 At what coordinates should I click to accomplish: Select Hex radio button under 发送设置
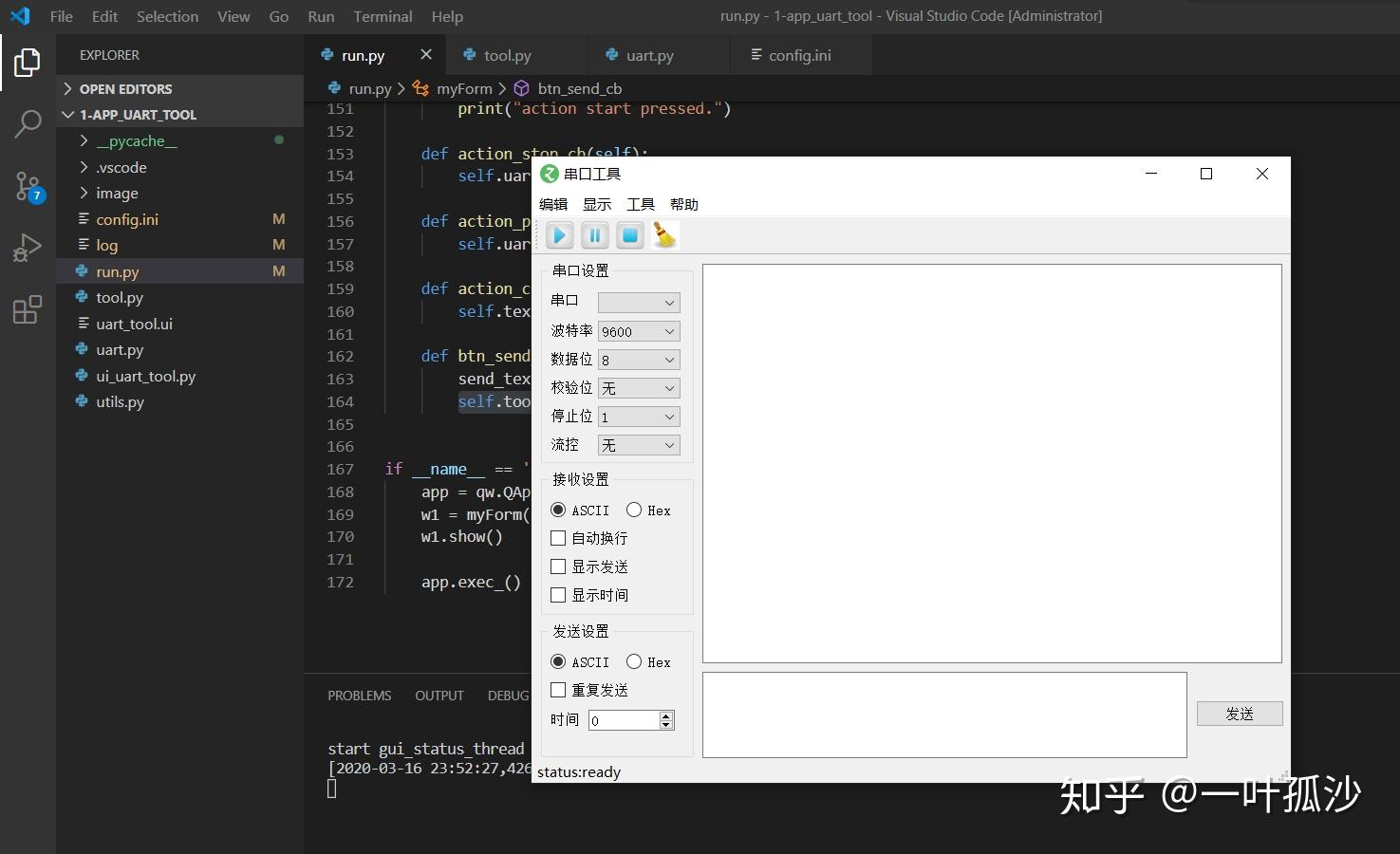pos(634,661)
